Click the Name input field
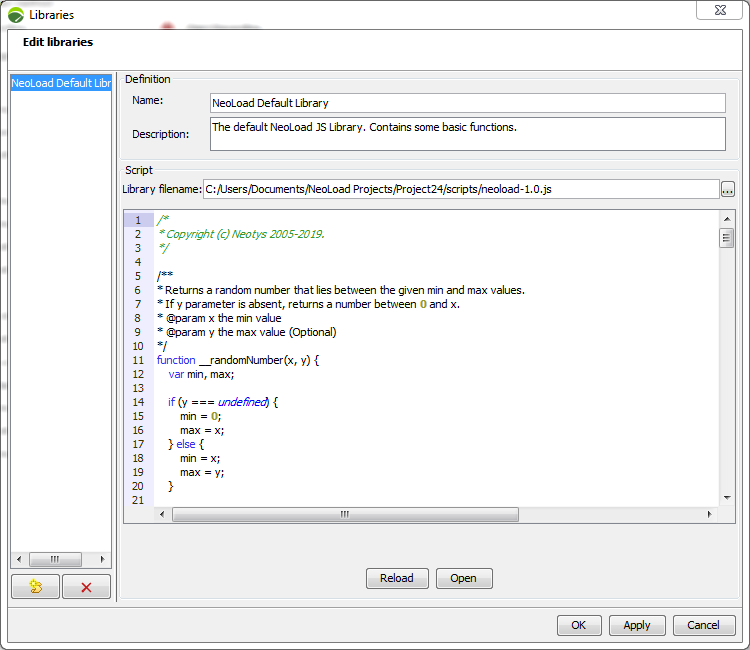 (467, 103)
